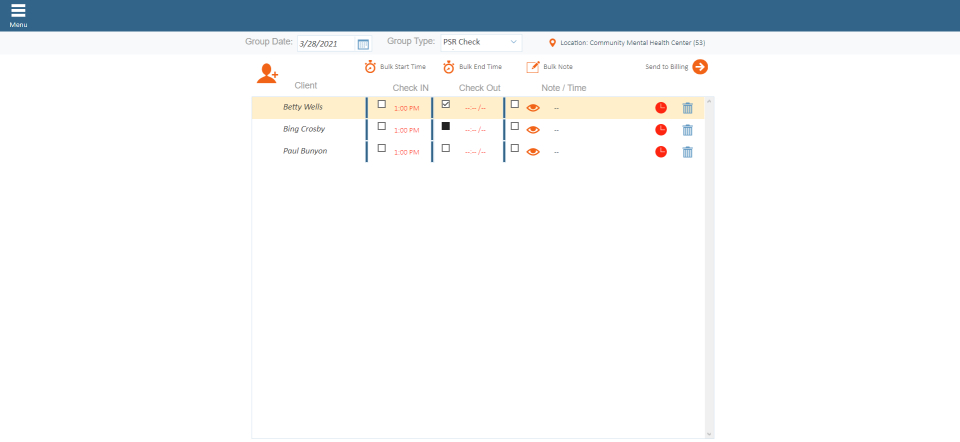Toggle the Check Out box for Bing Crosby
960x442 pixels.
click(x=446, y=126)
